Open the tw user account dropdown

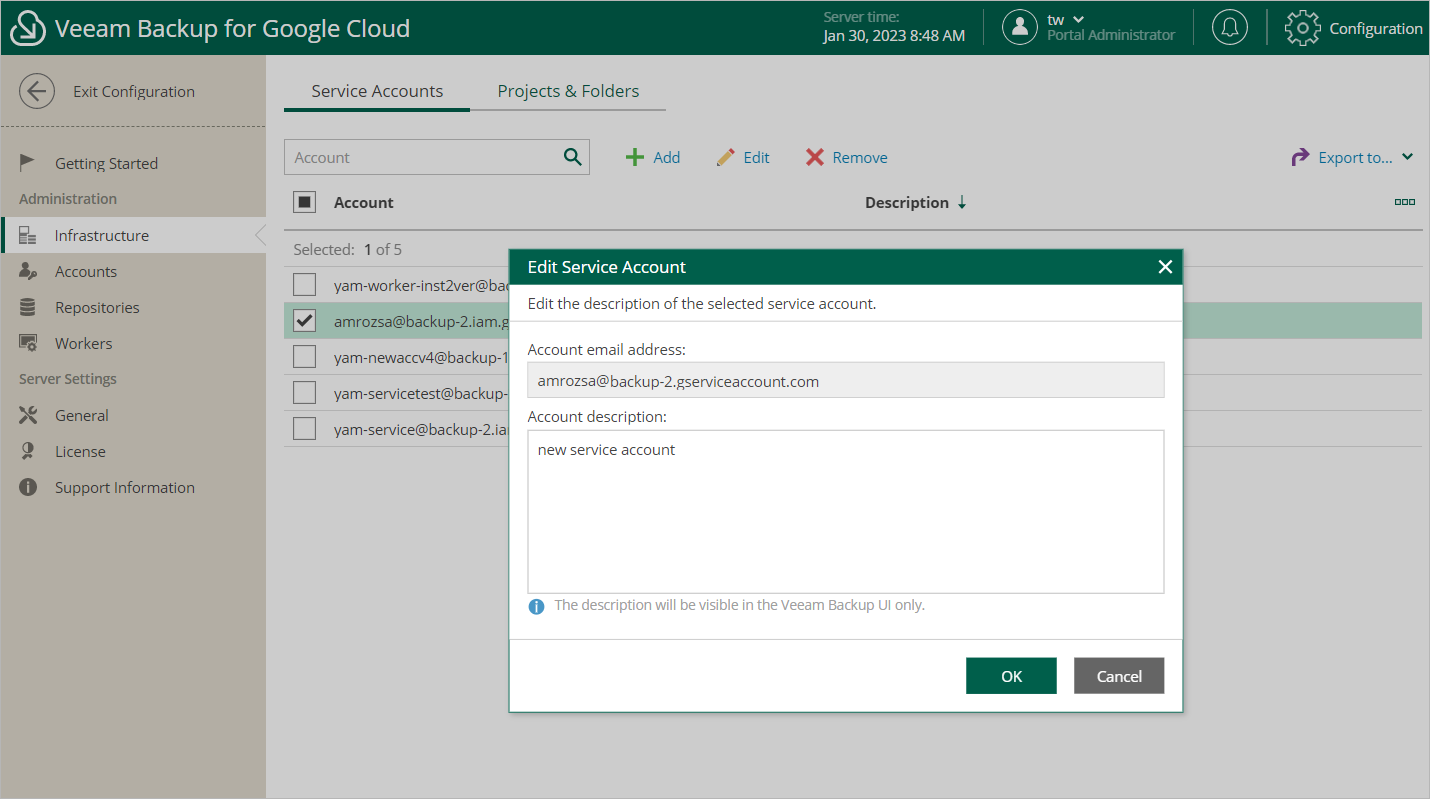[1078, 20]
